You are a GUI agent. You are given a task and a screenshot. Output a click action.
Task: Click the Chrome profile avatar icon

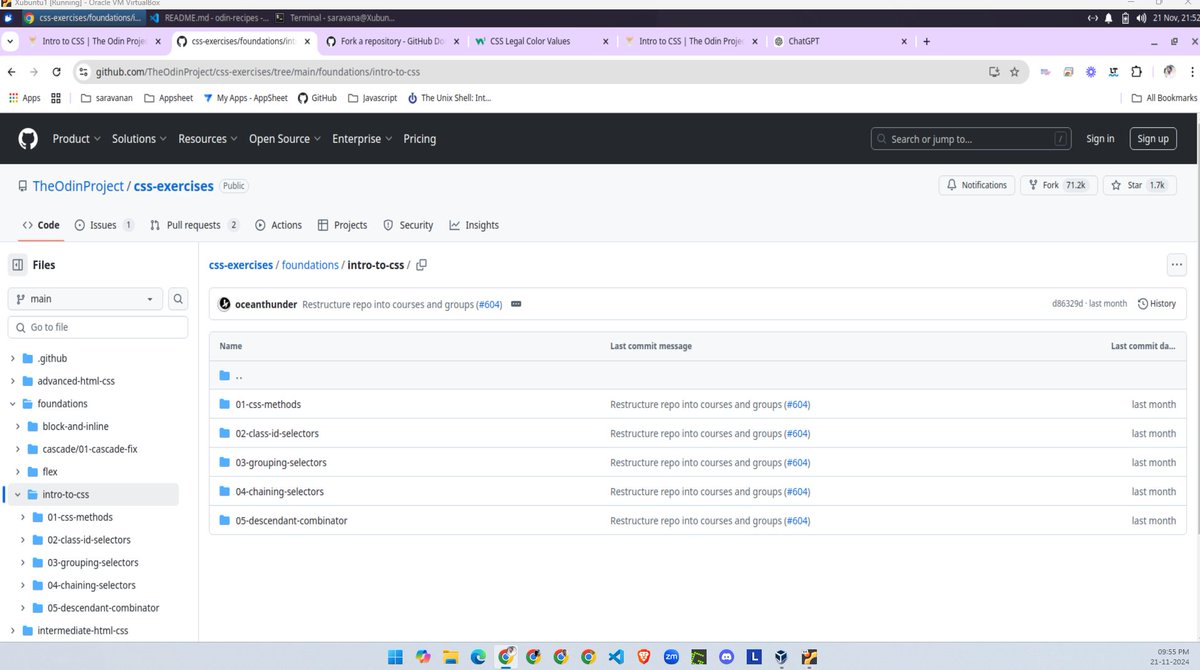[1167, 72]
